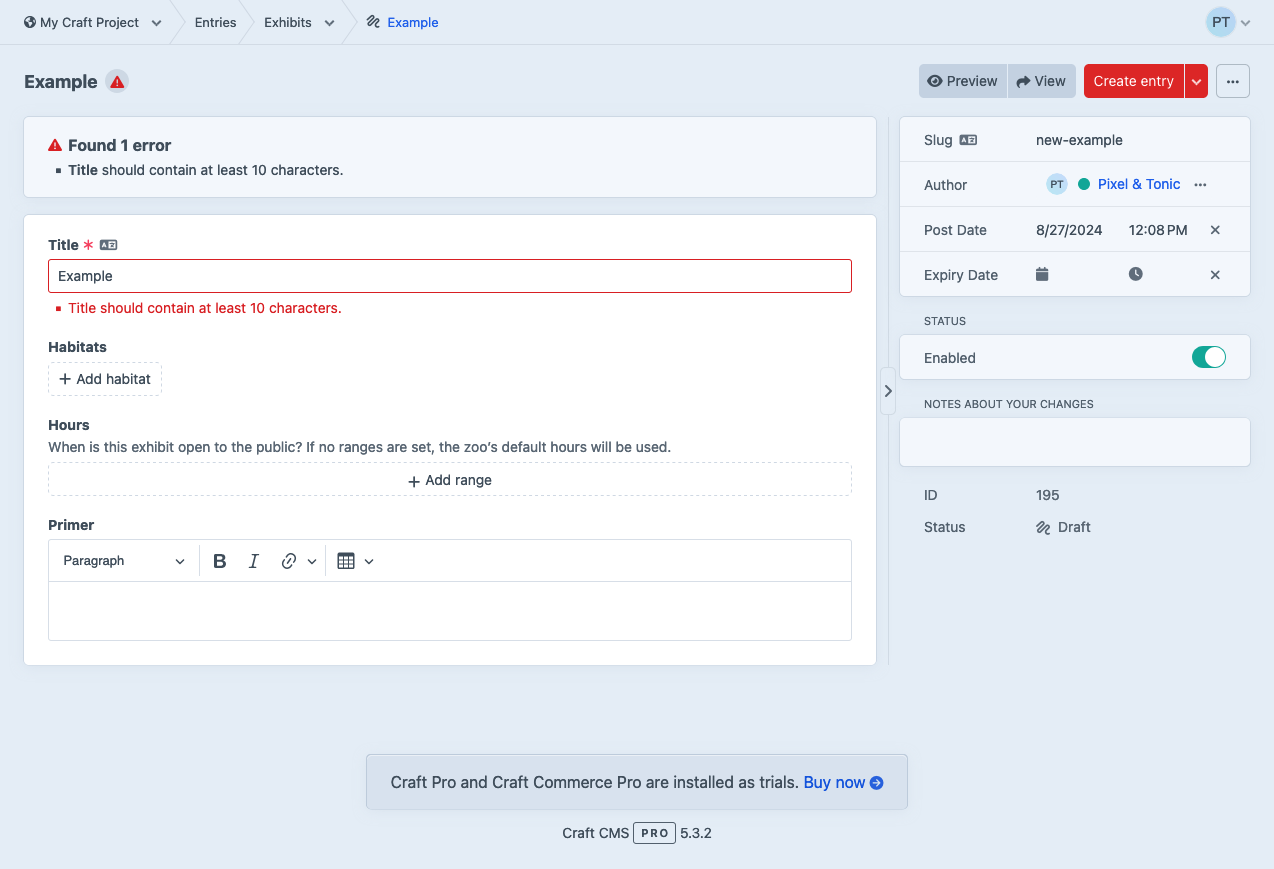This screenshot has height=869, width=1274.
Task: Click the translatable icon beside Title label
Action: click(x=109, y=245)
